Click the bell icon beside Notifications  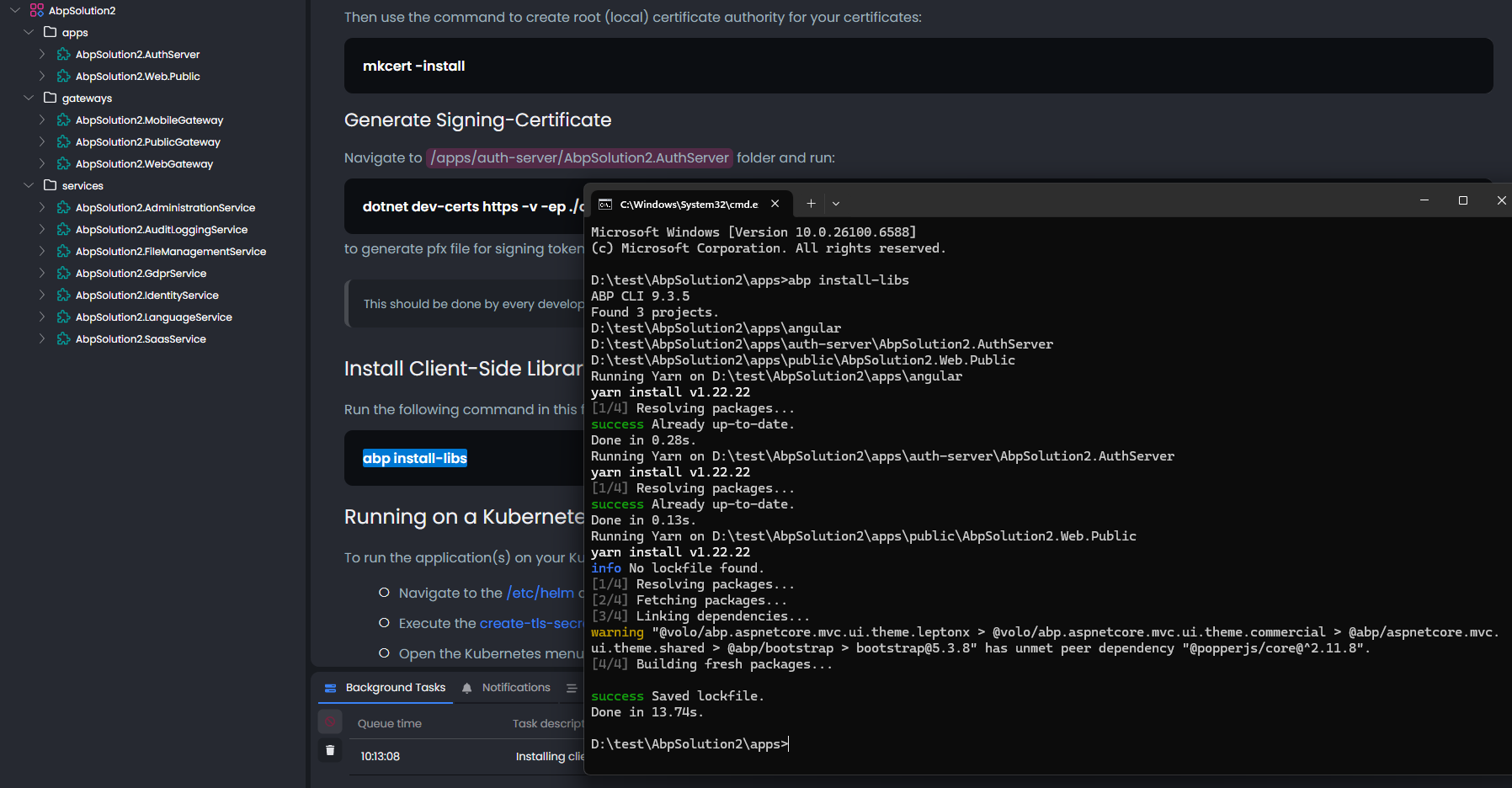pos(467,688)
